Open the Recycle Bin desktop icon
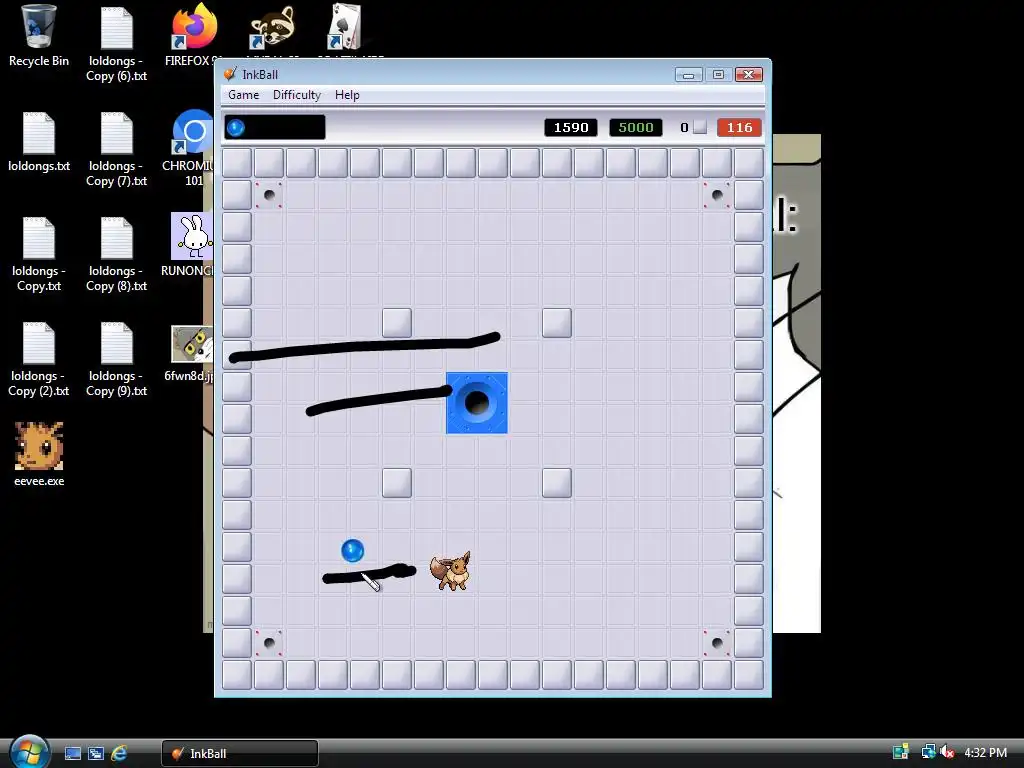The width and height of the screenshot is (1024, 768). coord(39,36)
